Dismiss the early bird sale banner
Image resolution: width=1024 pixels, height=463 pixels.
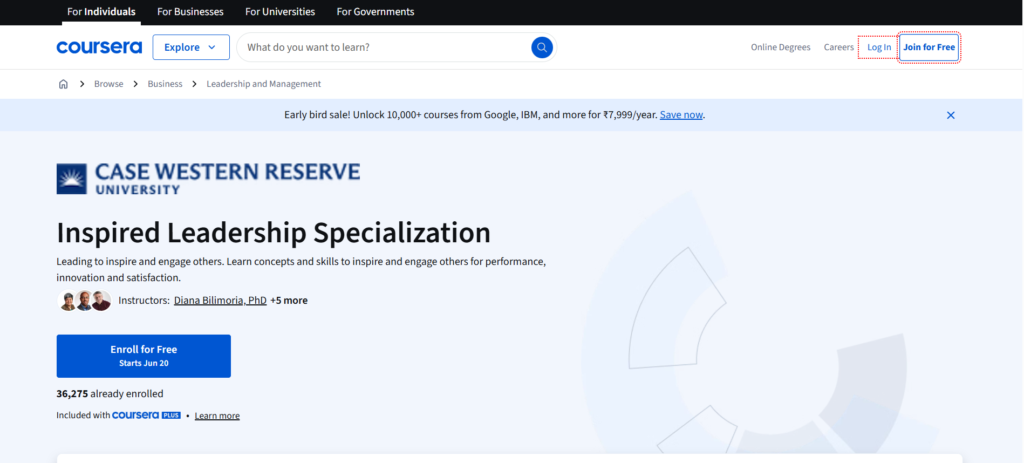click(x=951, y=115)
